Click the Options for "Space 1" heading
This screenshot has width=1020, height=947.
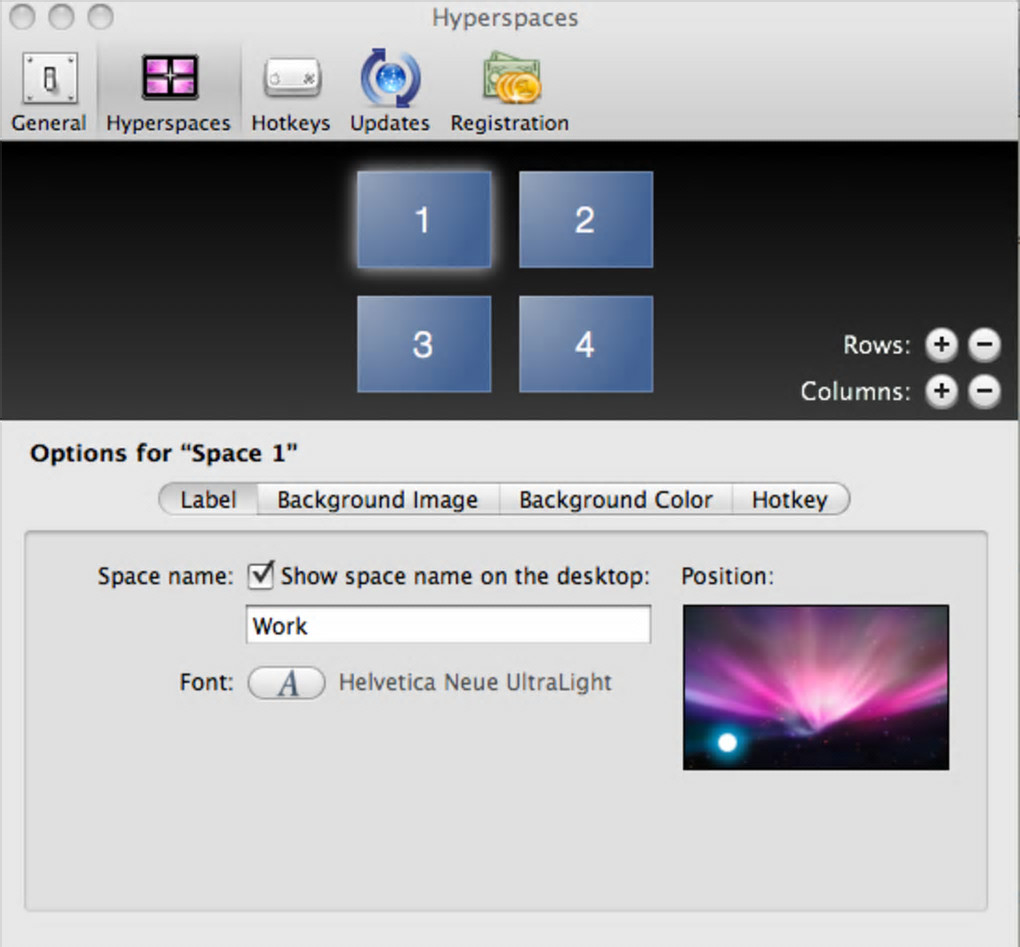pos(164,453)
